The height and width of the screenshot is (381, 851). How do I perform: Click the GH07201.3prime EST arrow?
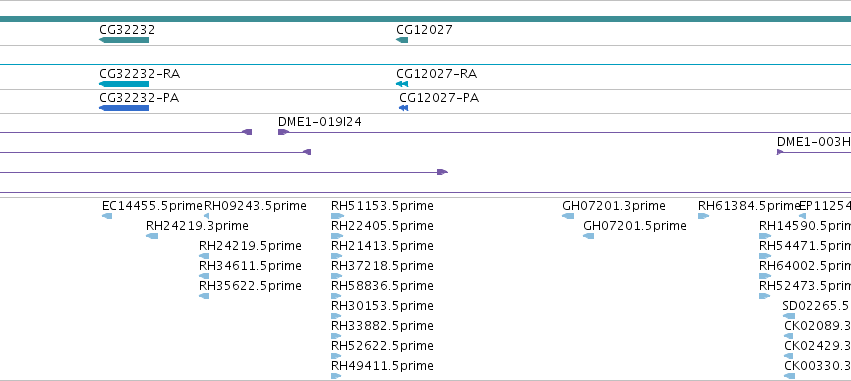[x=568, y=216]
